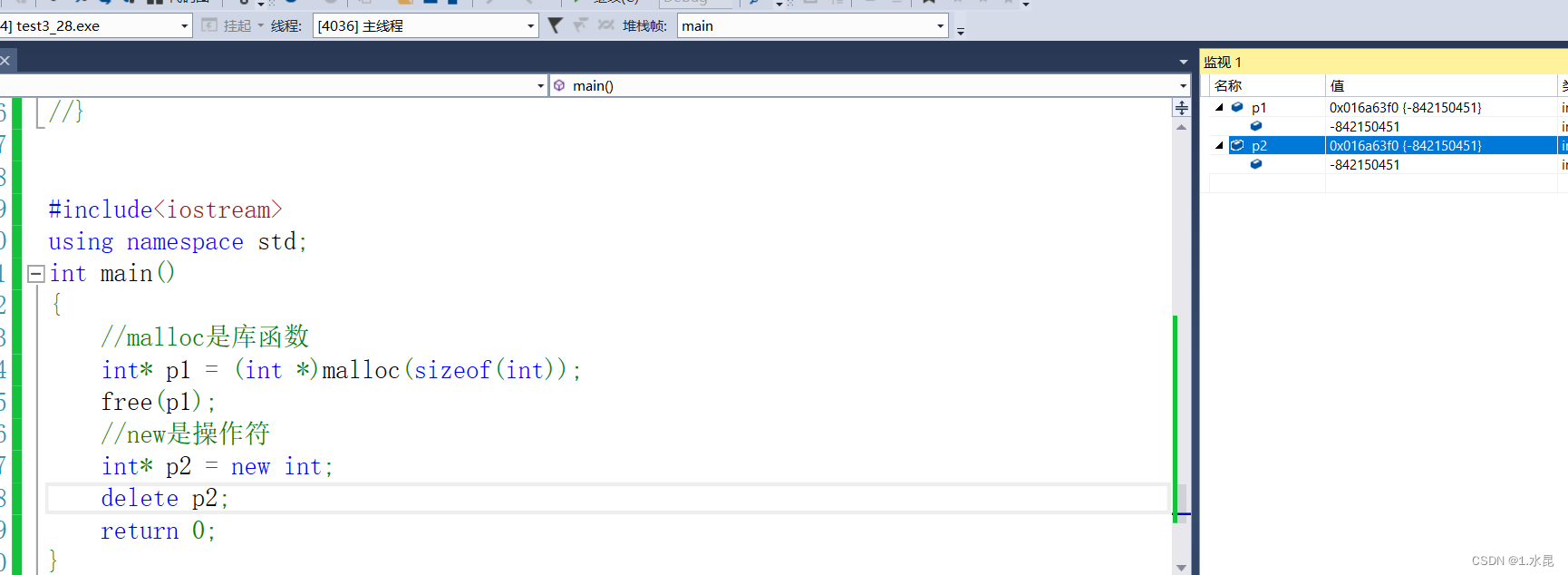Screen dimensions: 1568x575
Task: Click the vertical scrollbar down arrow
Action: pos(1181,568)
